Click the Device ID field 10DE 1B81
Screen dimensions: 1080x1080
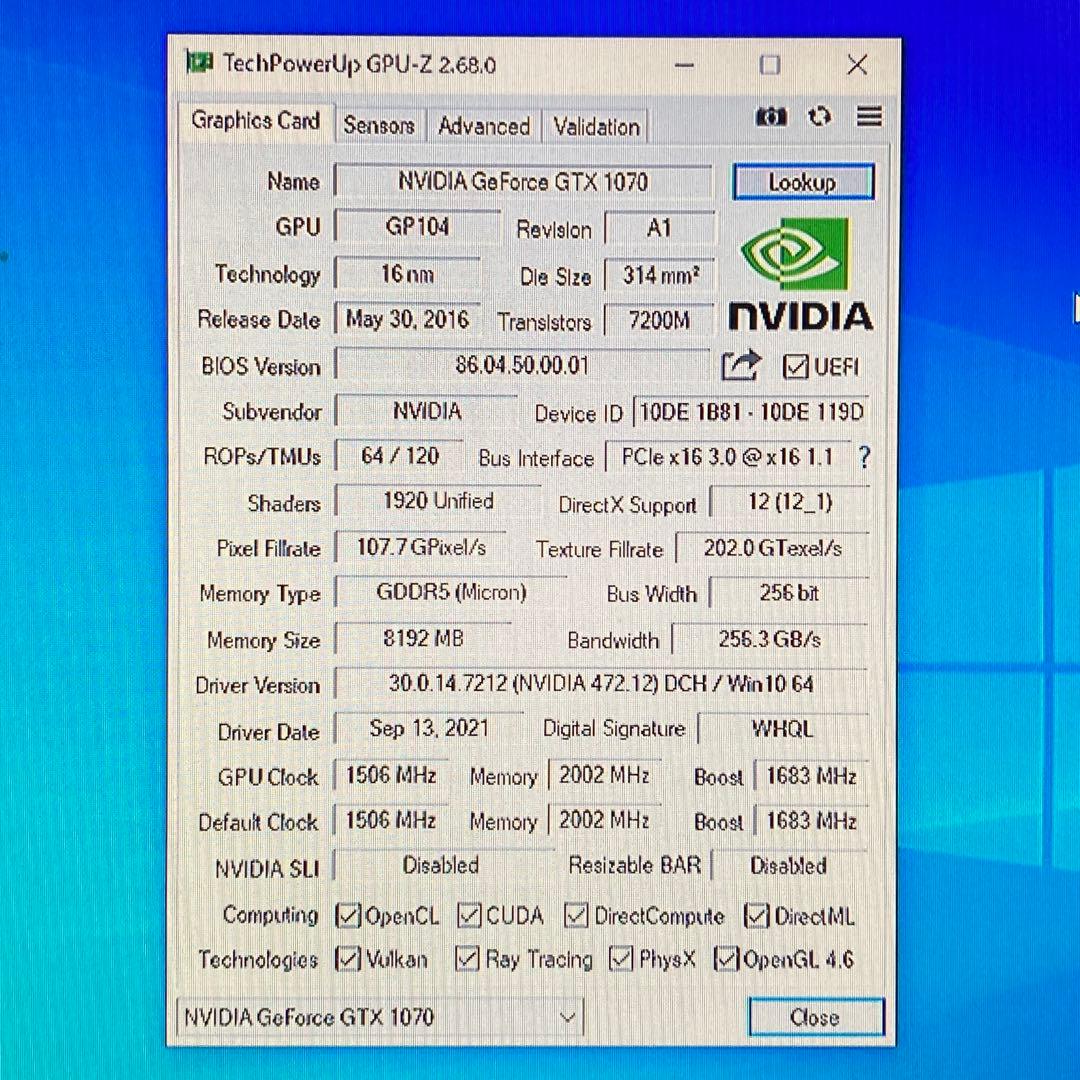pos(751,412)
